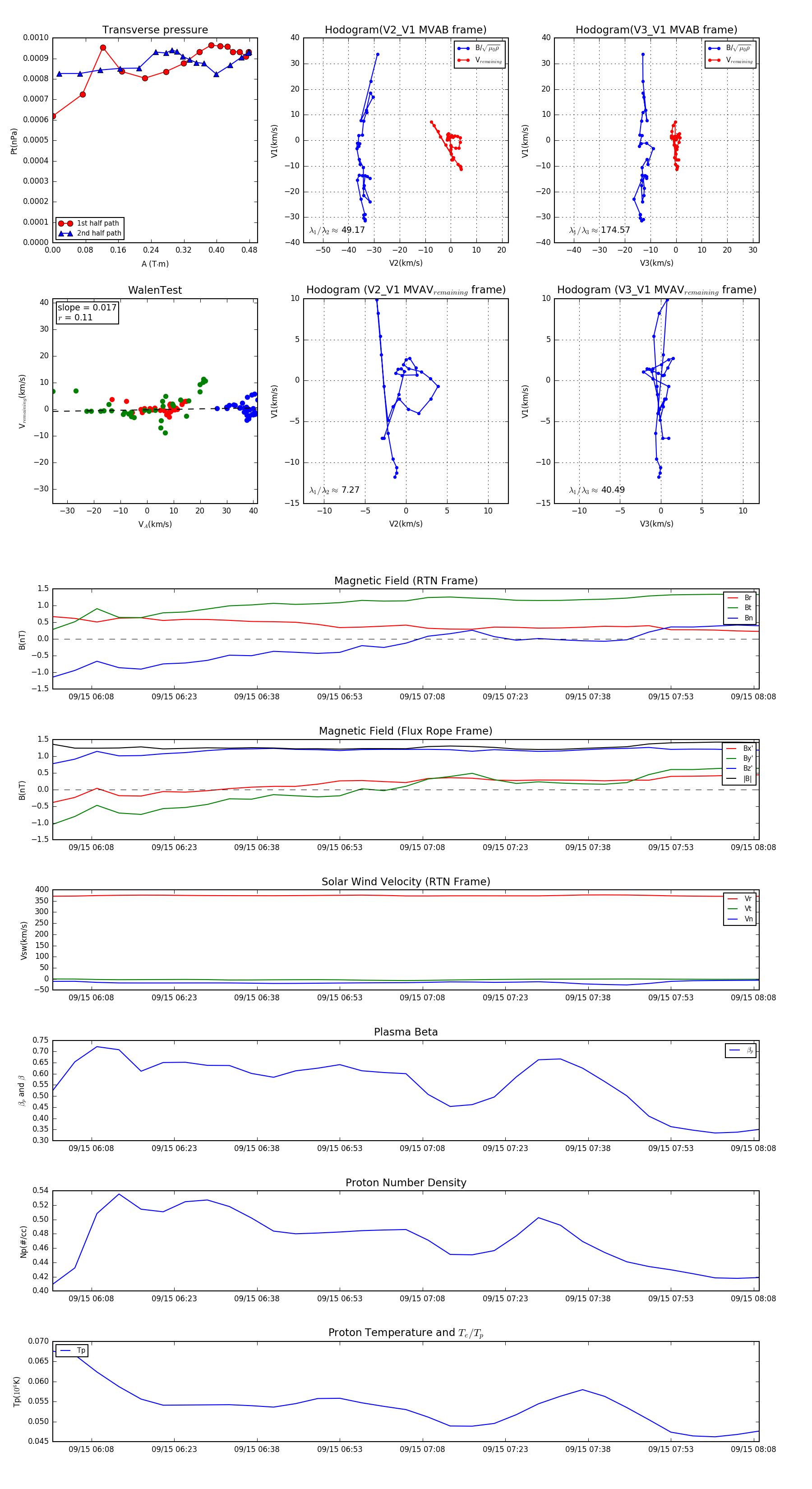Click the Bz' legend entry
The height and width of the screenshot is (1489, 812).
740,768
